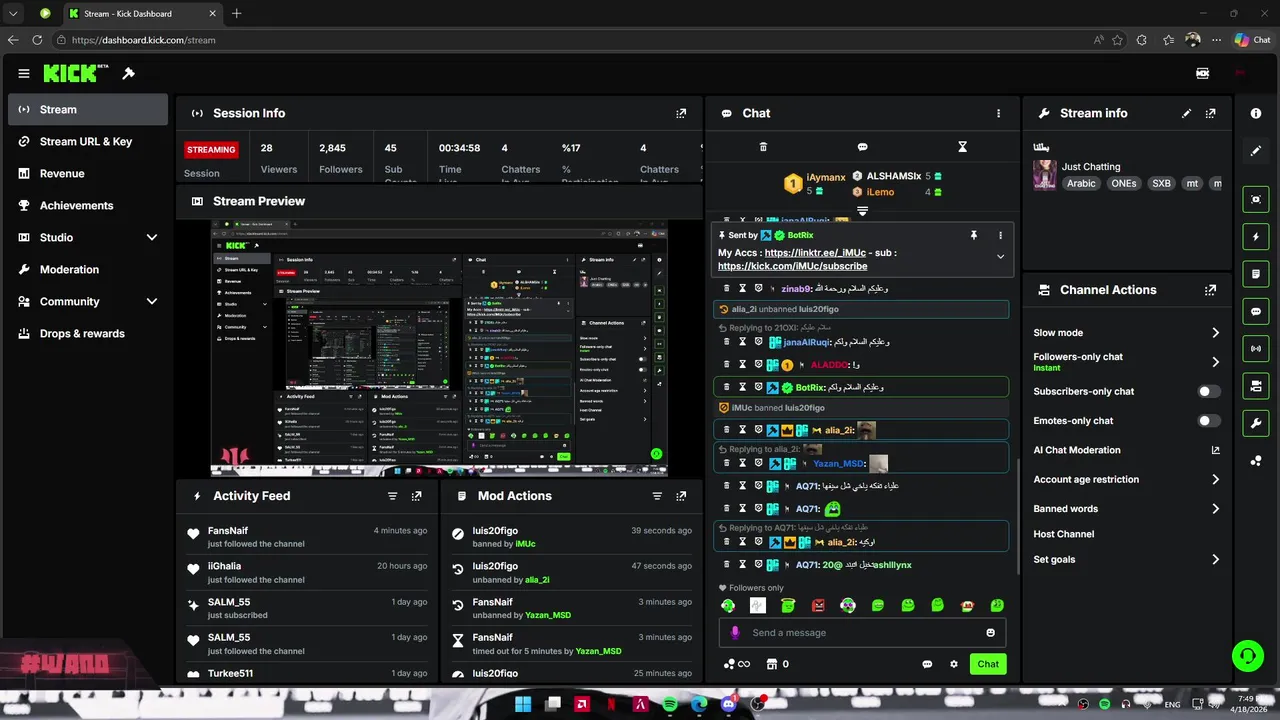Click the info icon in right sidebar

click(1256, 113)
